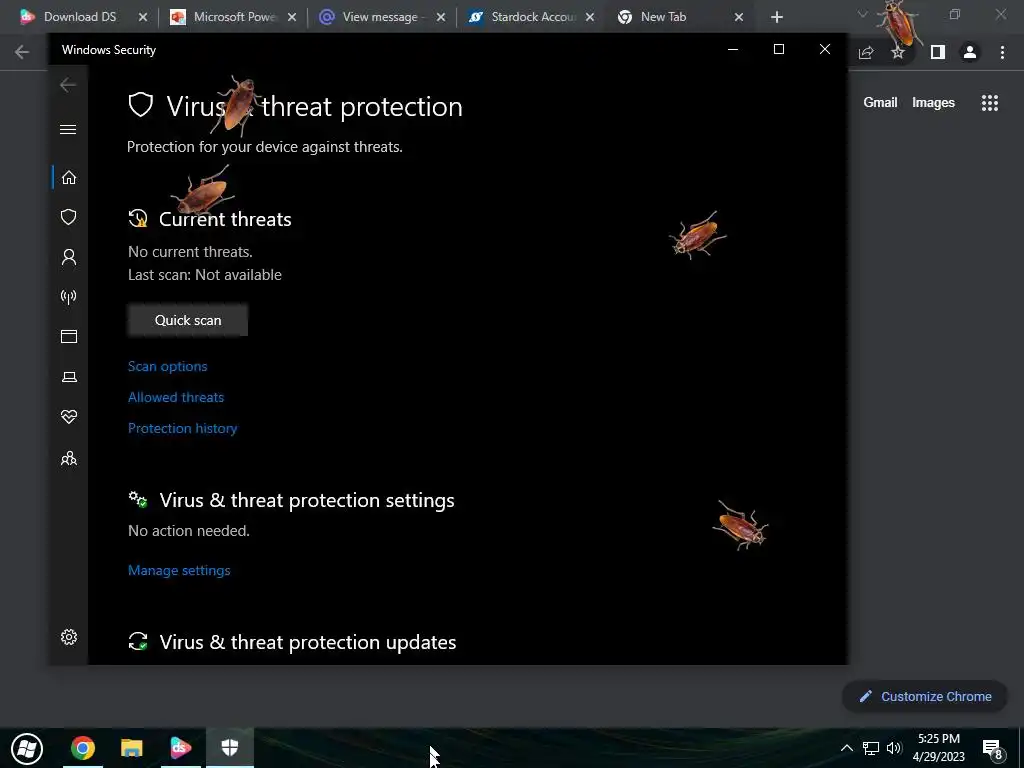This screenshot has height=768, width=1024.
Task: Open the Windows Security hamburger menu
Action: point(68,129)
